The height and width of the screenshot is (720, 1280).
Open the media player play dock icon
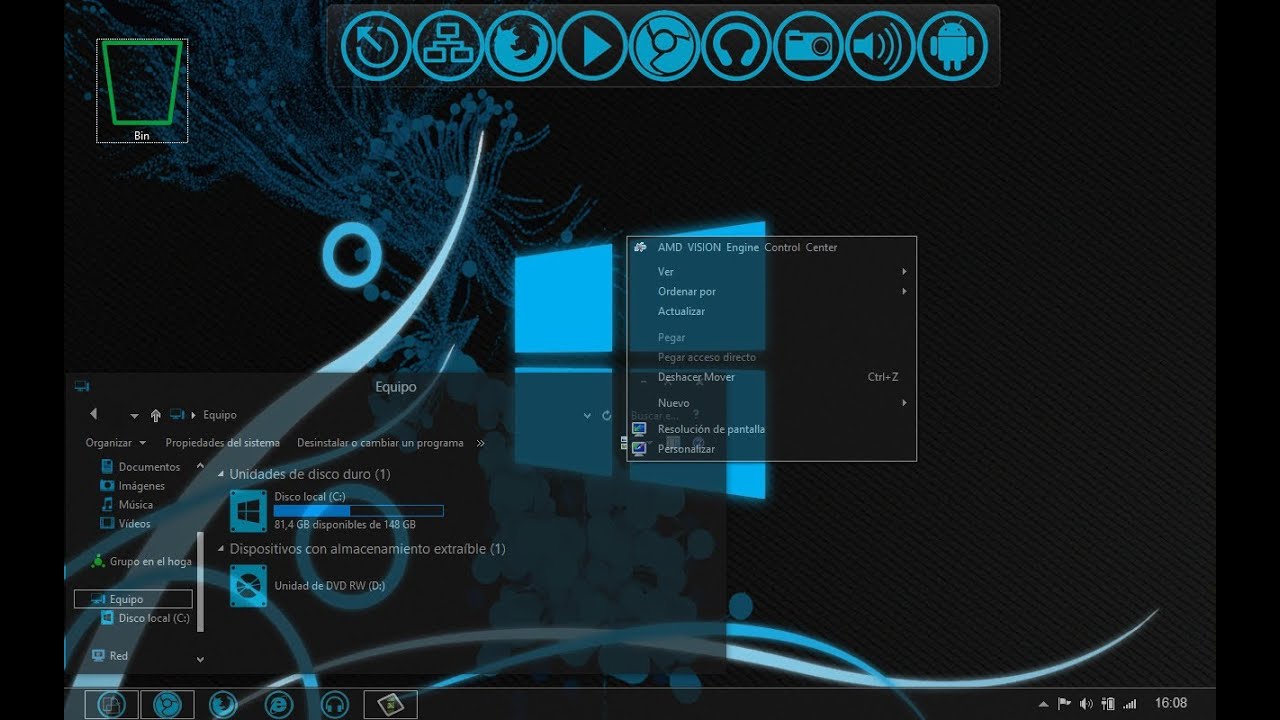592,45
